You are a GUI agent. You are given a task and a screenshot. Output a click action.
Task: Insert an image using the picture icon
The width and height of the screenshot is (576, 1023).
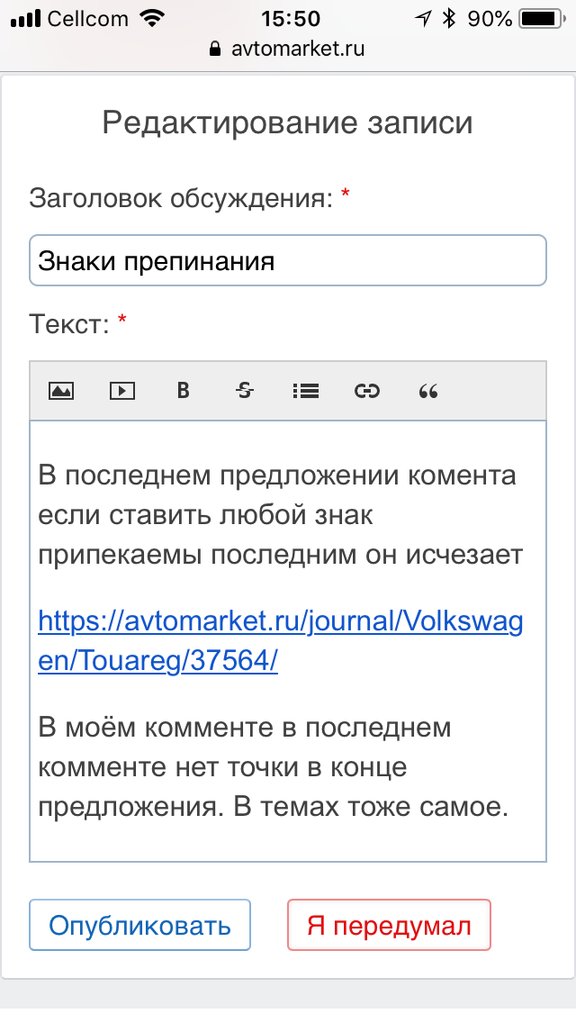point(61,391)
